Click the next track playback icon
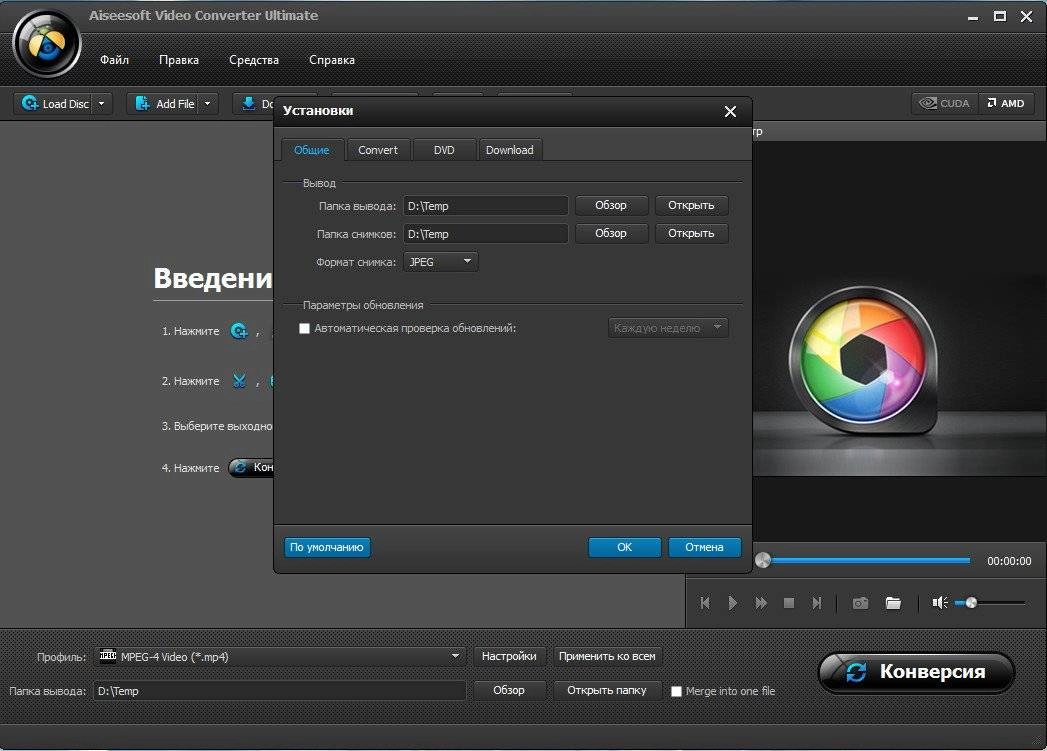 pyautogui.click(x=817, y=603)
